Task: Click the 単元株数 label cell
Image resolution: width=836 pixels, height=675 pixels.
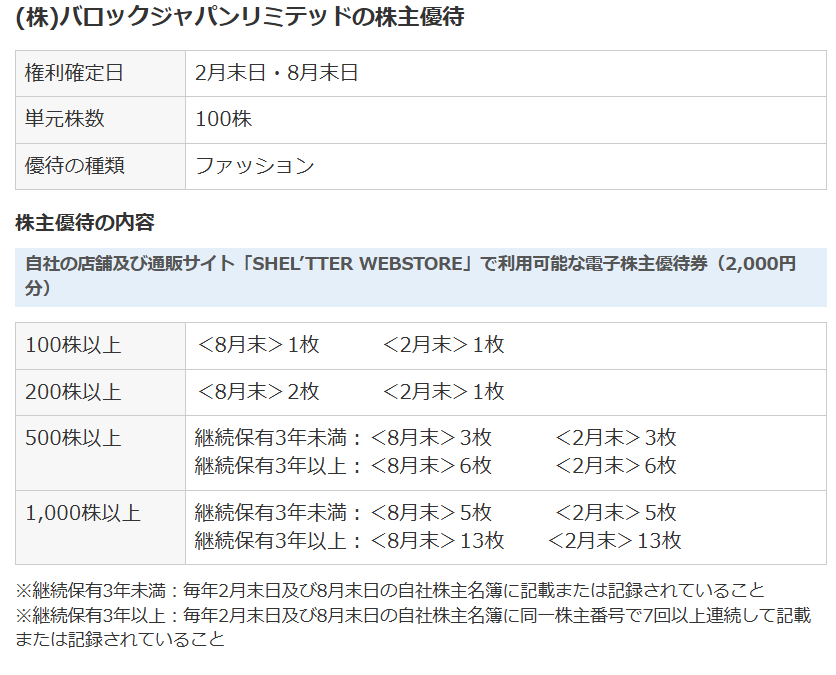Action: (x=65, y=119)
